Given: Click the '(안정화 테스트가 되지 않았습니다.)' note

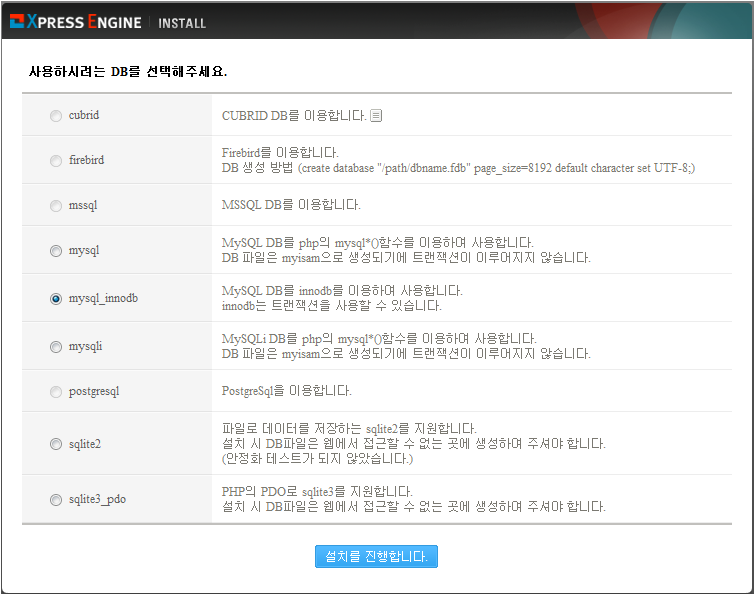Looking at the screenshot, I should [317, 458].
